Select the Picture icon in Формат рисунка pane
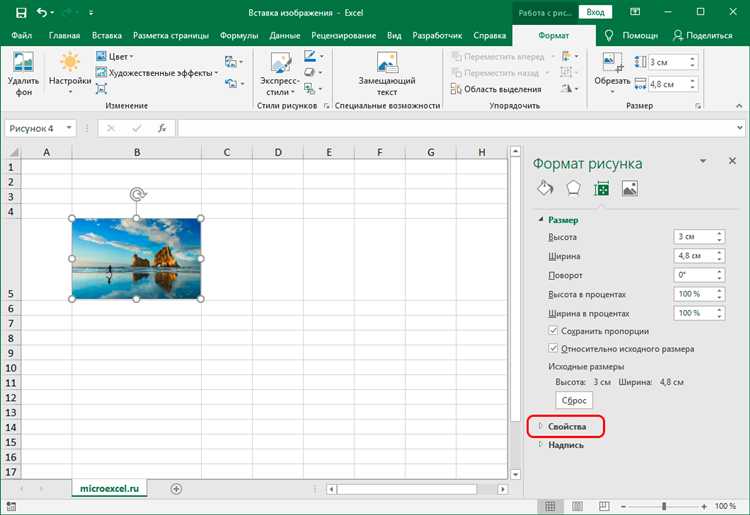 click(x=629, y=189)
